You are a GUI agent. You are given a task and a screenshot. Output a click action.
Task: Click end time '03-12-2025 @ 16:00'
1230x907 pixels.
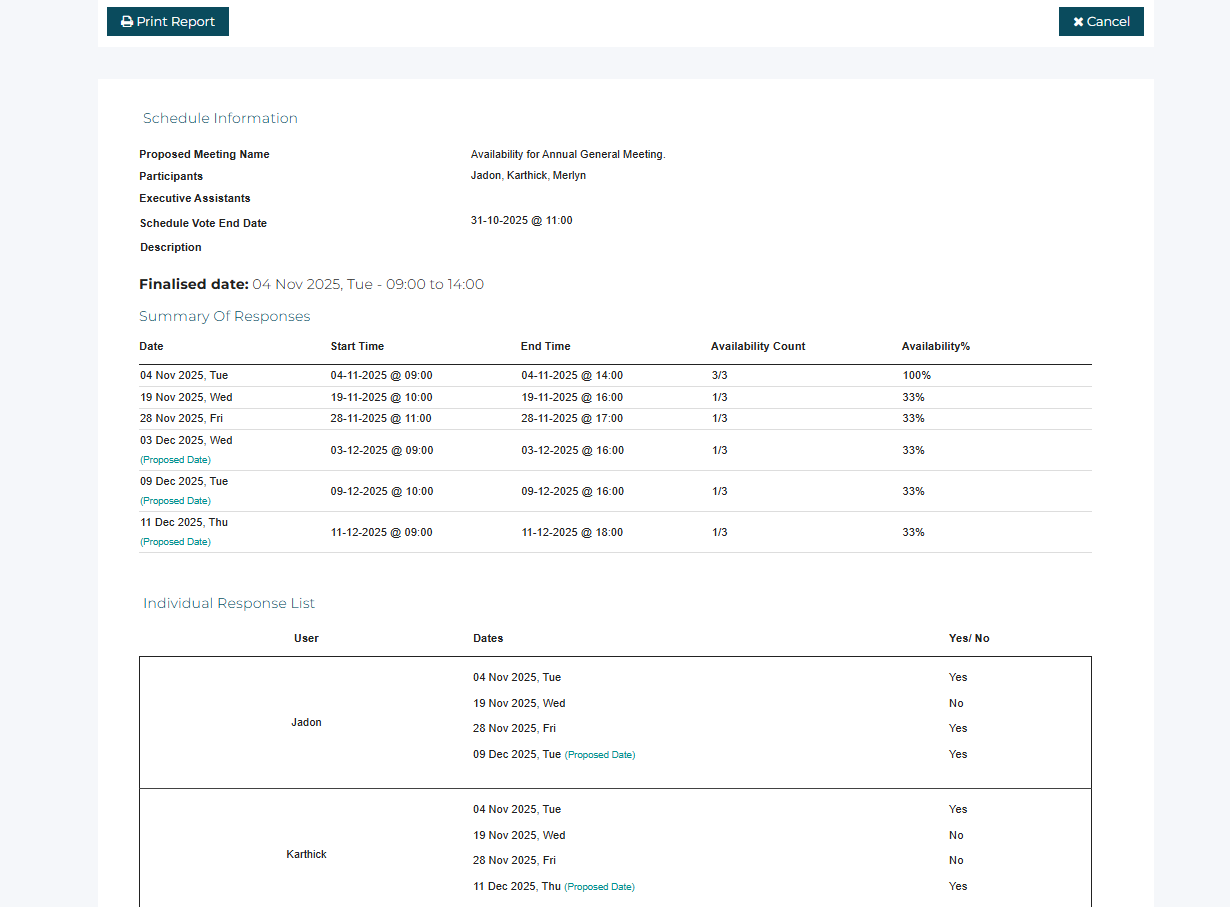point(572,450)
